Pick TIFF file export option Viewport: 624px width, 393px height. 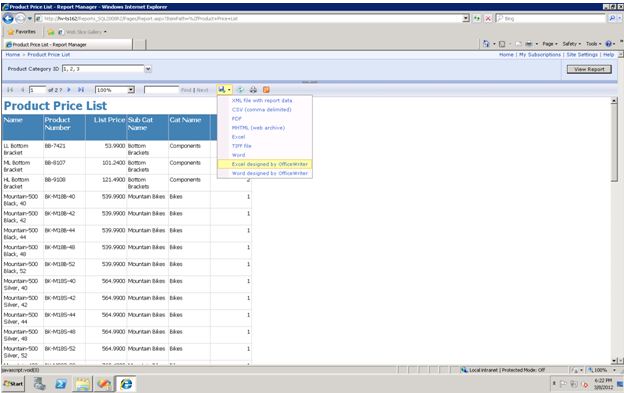(x=242, y=146)
